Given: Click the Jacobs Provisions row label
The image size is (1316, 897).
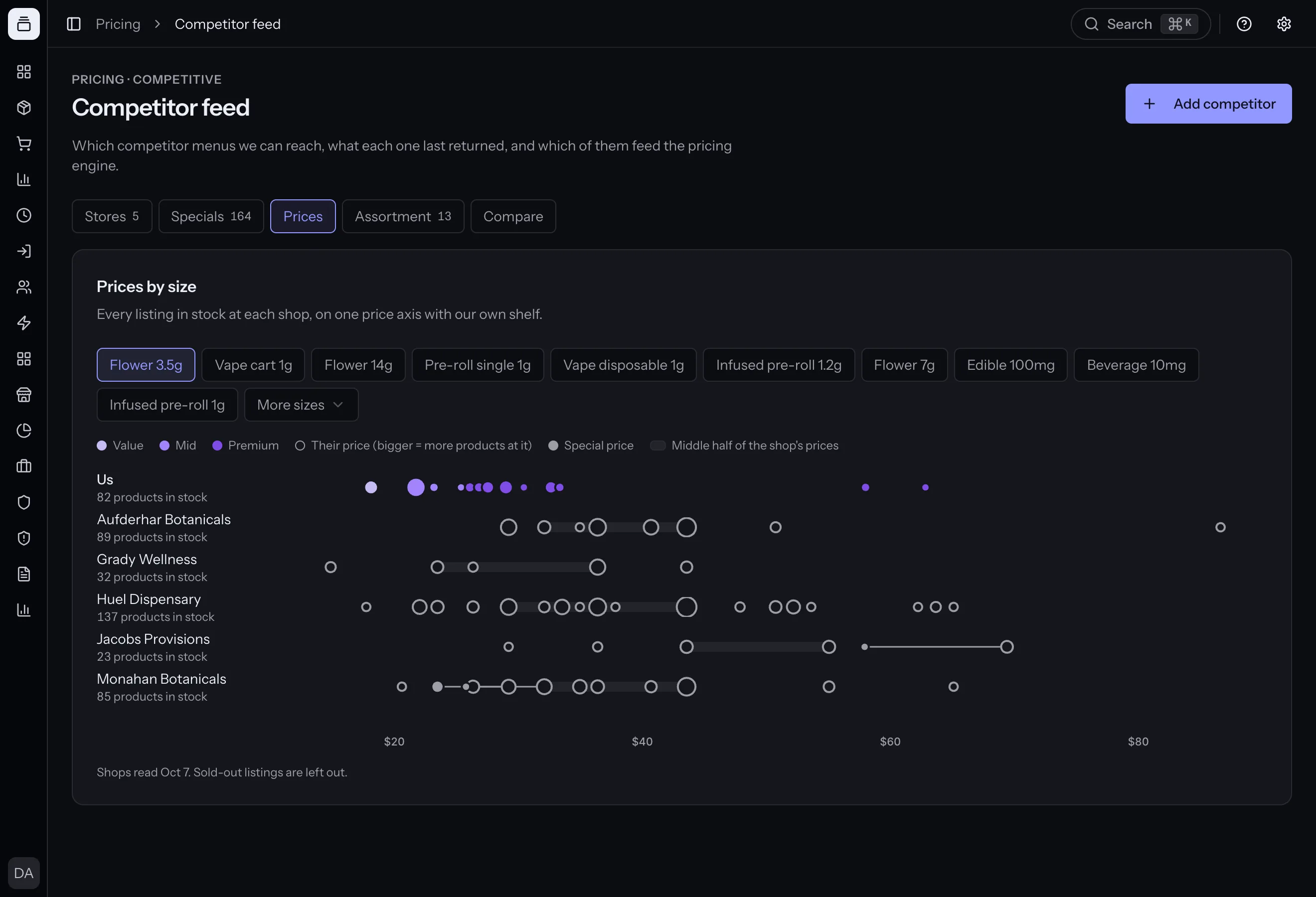Looking at the screenshot, I should tap(153, 639).
